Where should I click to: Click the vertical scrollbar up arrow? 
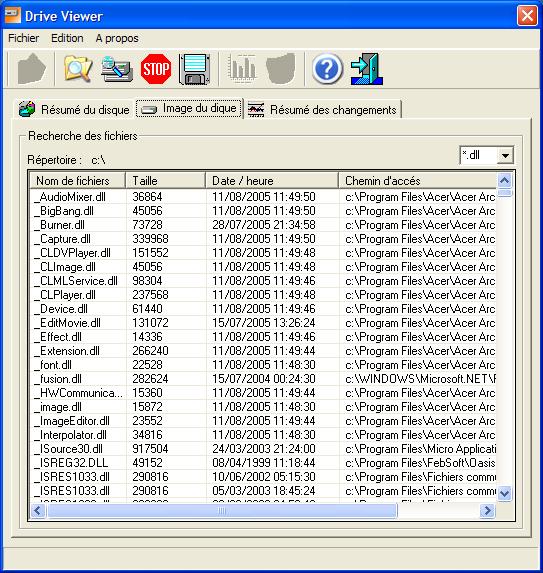click(x=505, y=180)
